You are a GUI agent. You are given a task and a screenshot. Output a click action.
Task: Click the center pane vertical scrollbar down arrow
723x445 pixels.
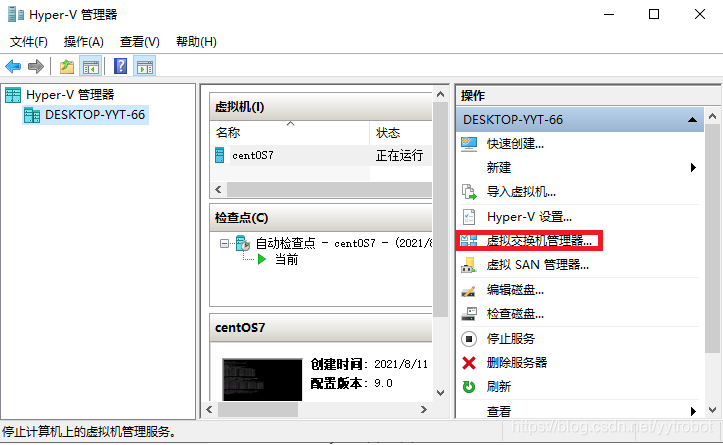tap(440, 393)
